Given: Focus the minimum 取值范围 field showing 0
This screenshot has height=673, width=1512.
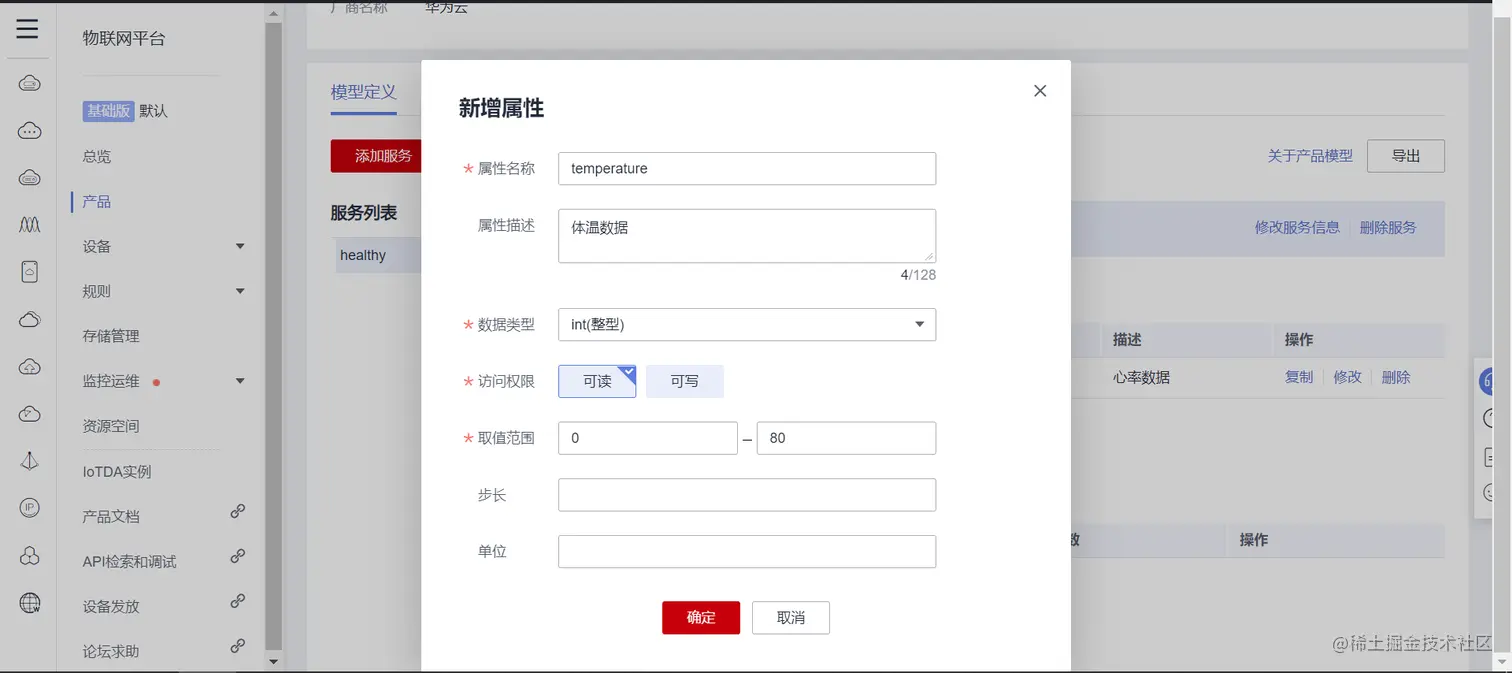Looking at the screenshot, I should (648, 438).
